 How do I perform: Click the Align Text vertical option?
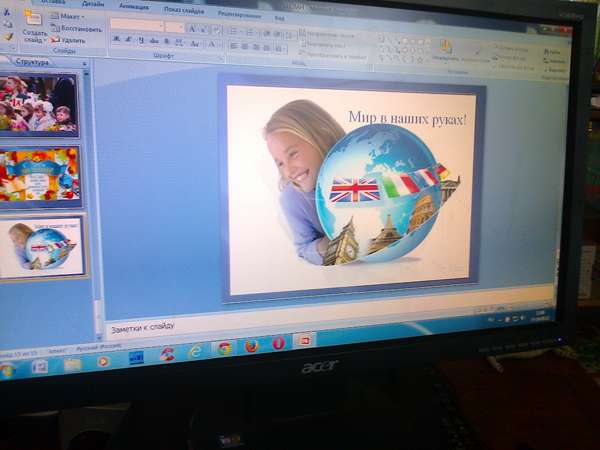324,46
